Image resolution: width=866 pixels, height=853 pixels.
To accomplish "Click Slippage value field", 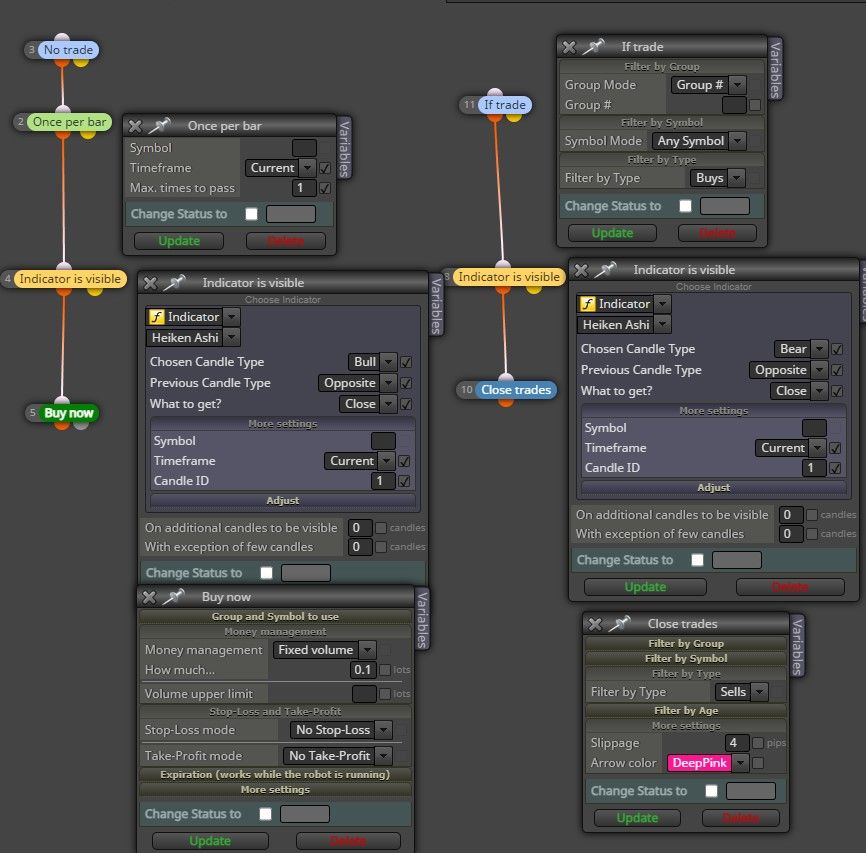I will (736, 743).
